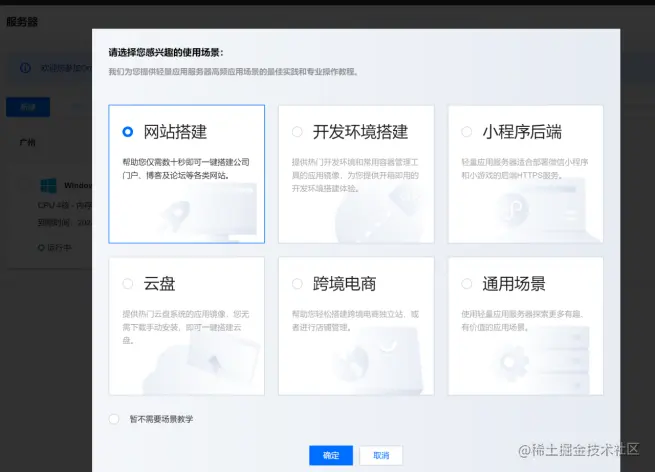655x472 pixels.
Task: Click the 通用场景 card title
Action: tap(514, 284)
